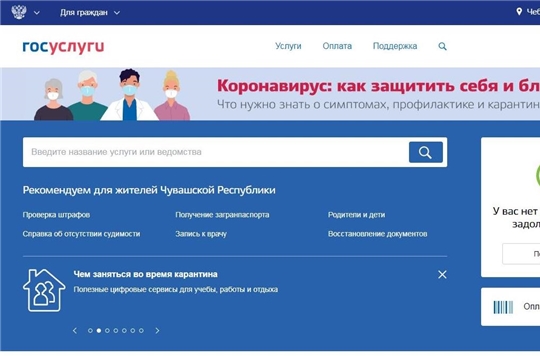Image resolution: width=540 pixels, height=360 pixels.
Task: Open 'Чем заняться во время карантина' title
Action: click(x=145, y=274)
